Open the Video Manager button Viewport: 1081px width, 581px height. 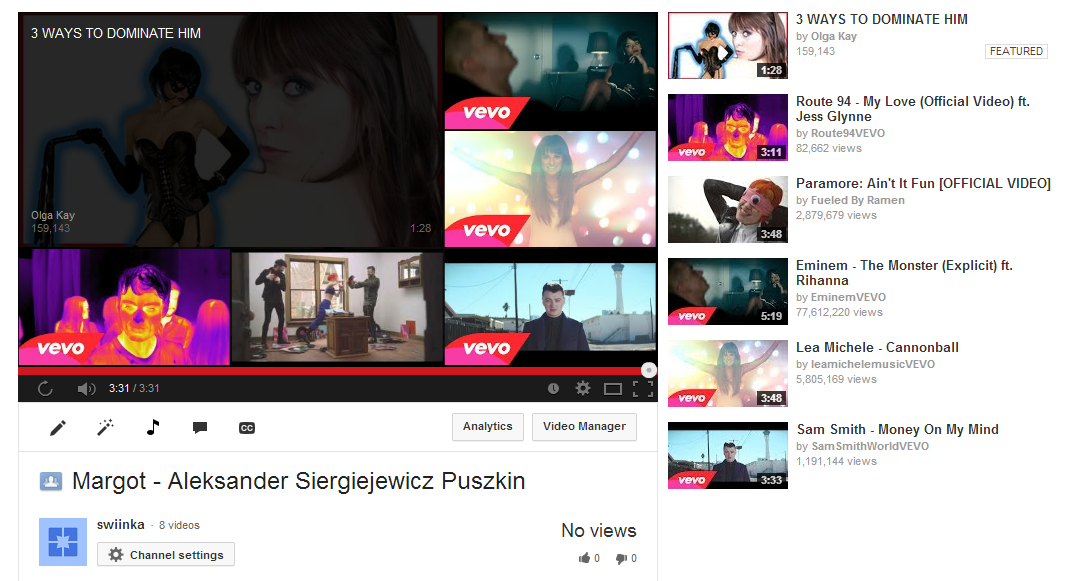pos(584,427)
